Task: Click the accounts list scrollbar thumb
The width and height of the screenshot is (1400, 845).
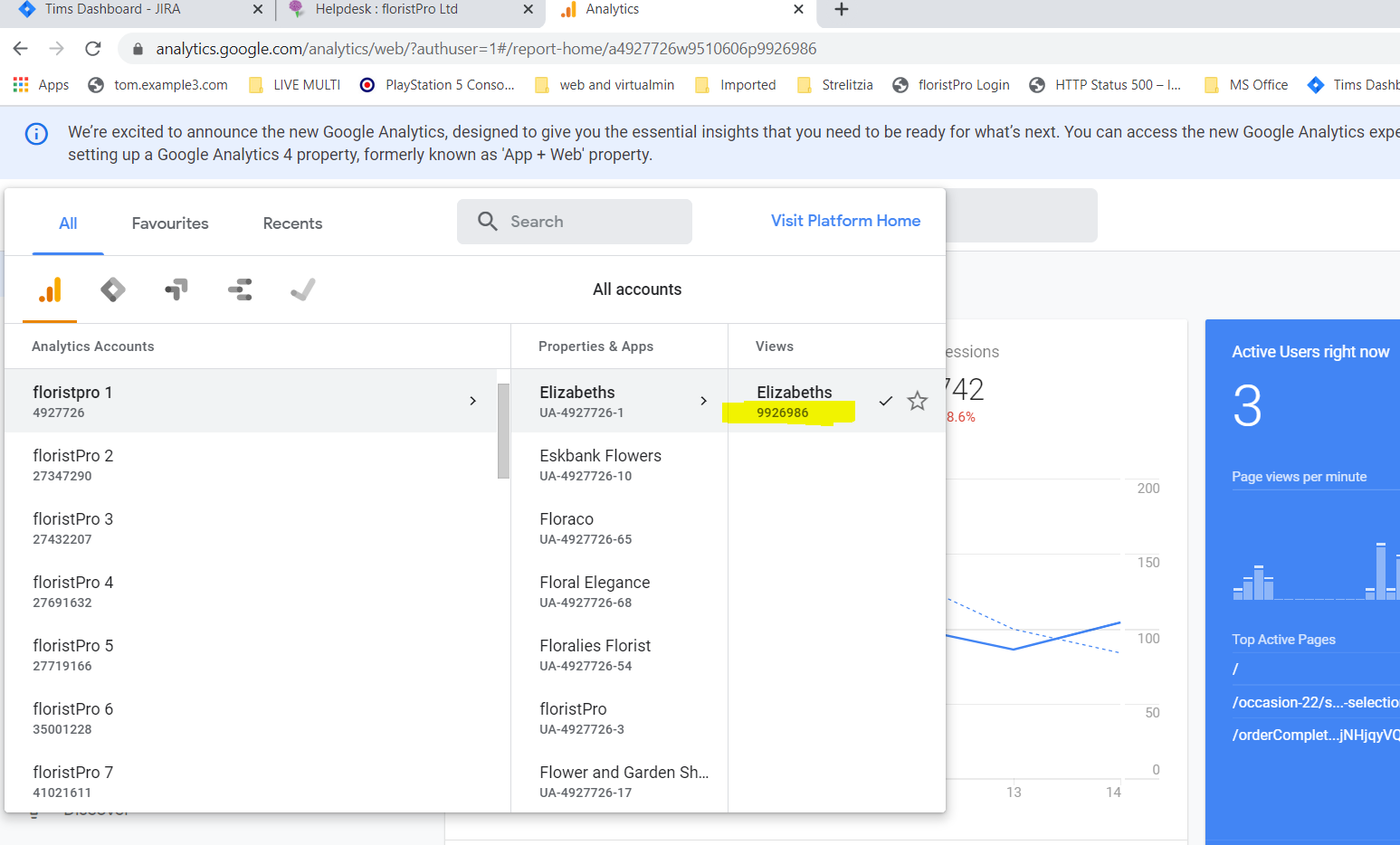Action: coord(503,431)
